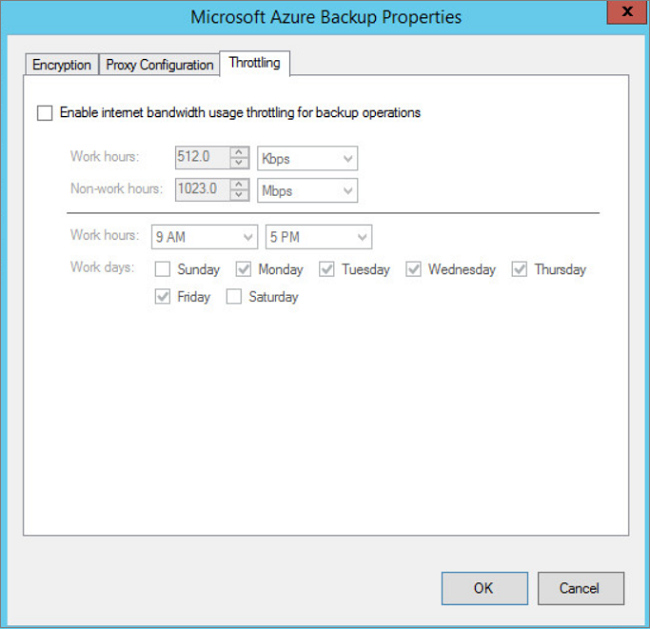This screenshot has height=629, width=650.
Task: Open the Kbps unit dropdown
Action: pyautogui.click(x=307, y=158)
